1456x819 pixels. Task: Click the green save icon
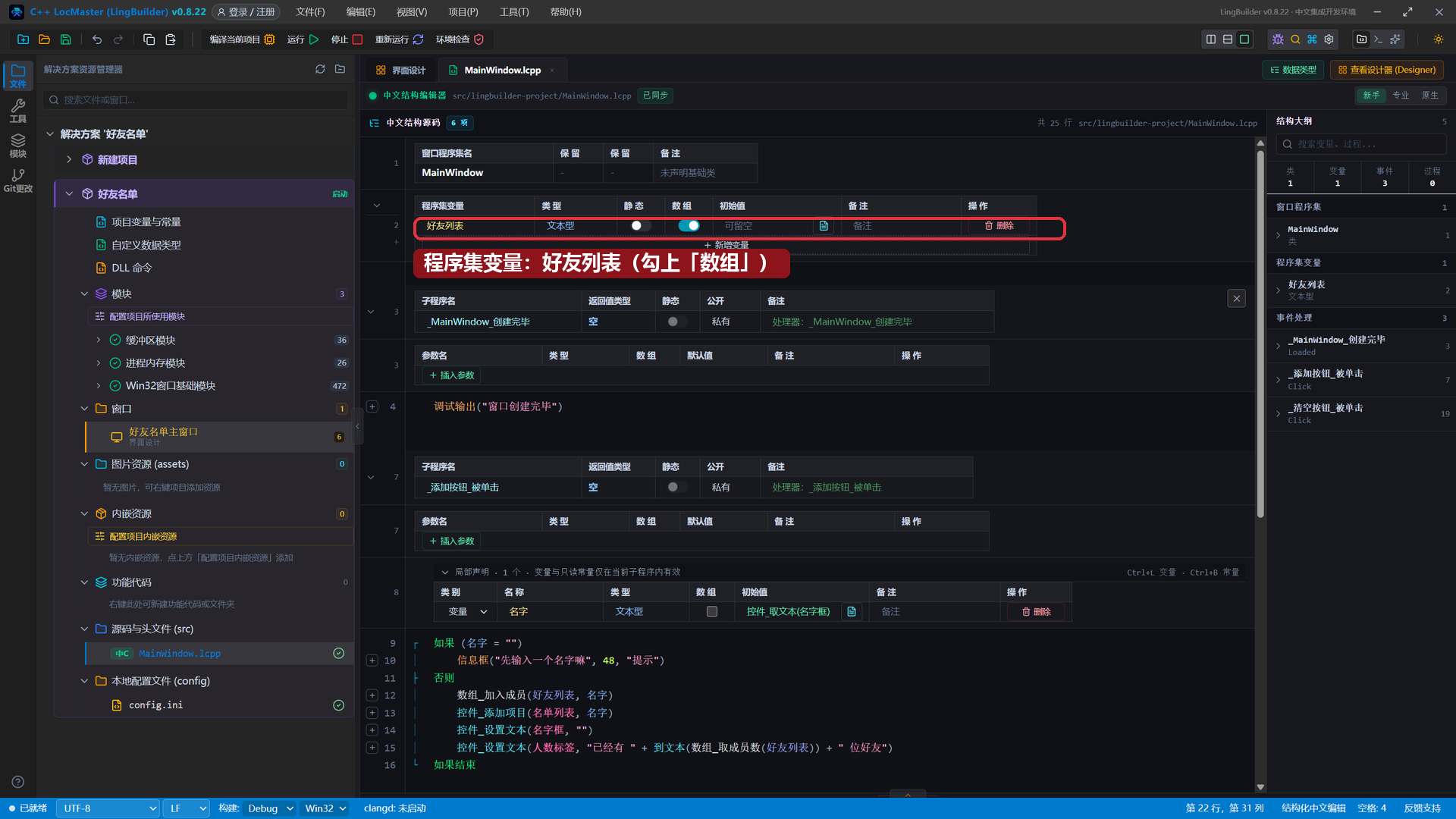pyautogui.click(x=66, y=39)
